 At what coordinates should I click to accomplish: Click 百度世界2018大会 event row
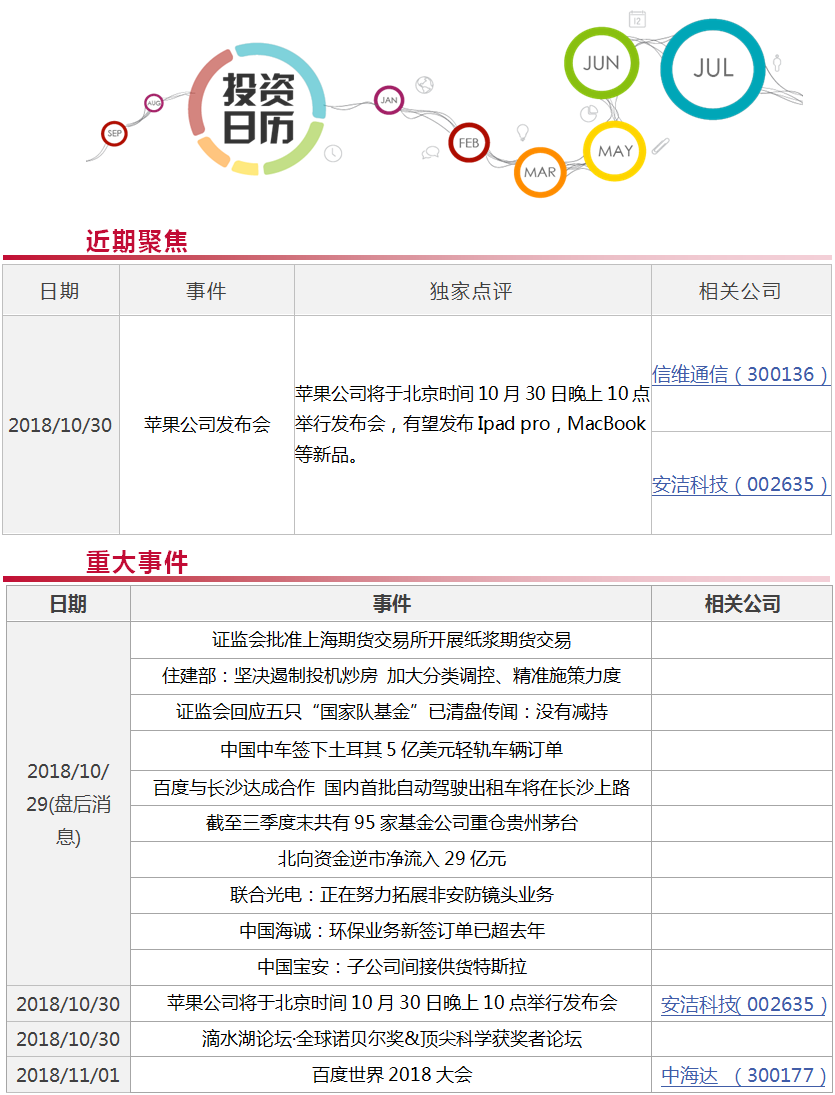point(391,1075)
